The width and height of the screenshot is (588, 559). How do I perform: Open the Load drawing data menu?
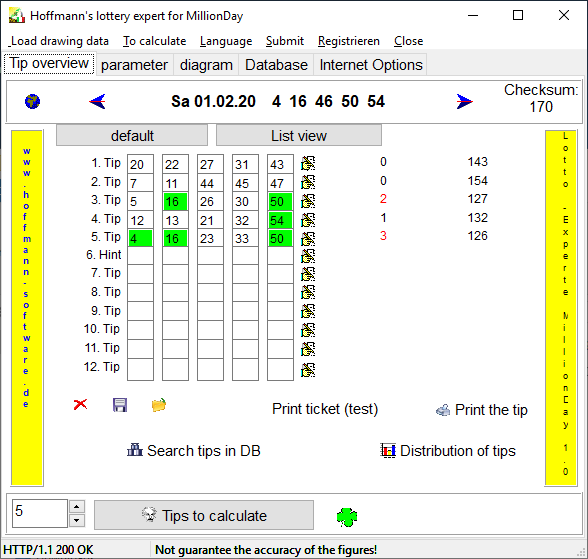(x=60, y=41)
